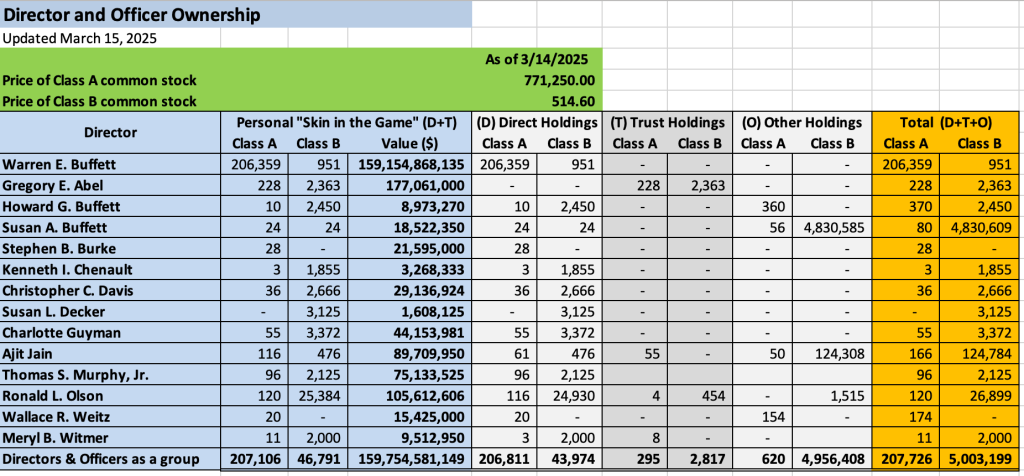Click the "Kenneth I. Chenault" name cell
The width and height of the screenshot is (1024, 476).
[x=110, y=270]
